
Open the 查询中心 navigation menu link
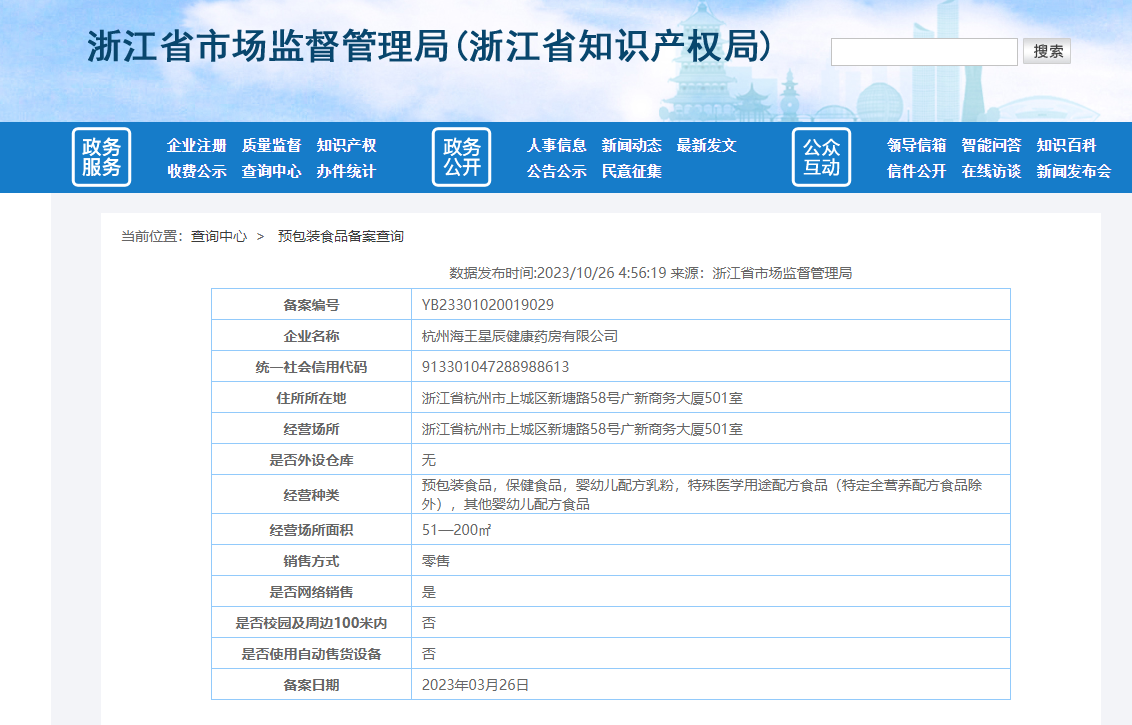tap(271, 171)
